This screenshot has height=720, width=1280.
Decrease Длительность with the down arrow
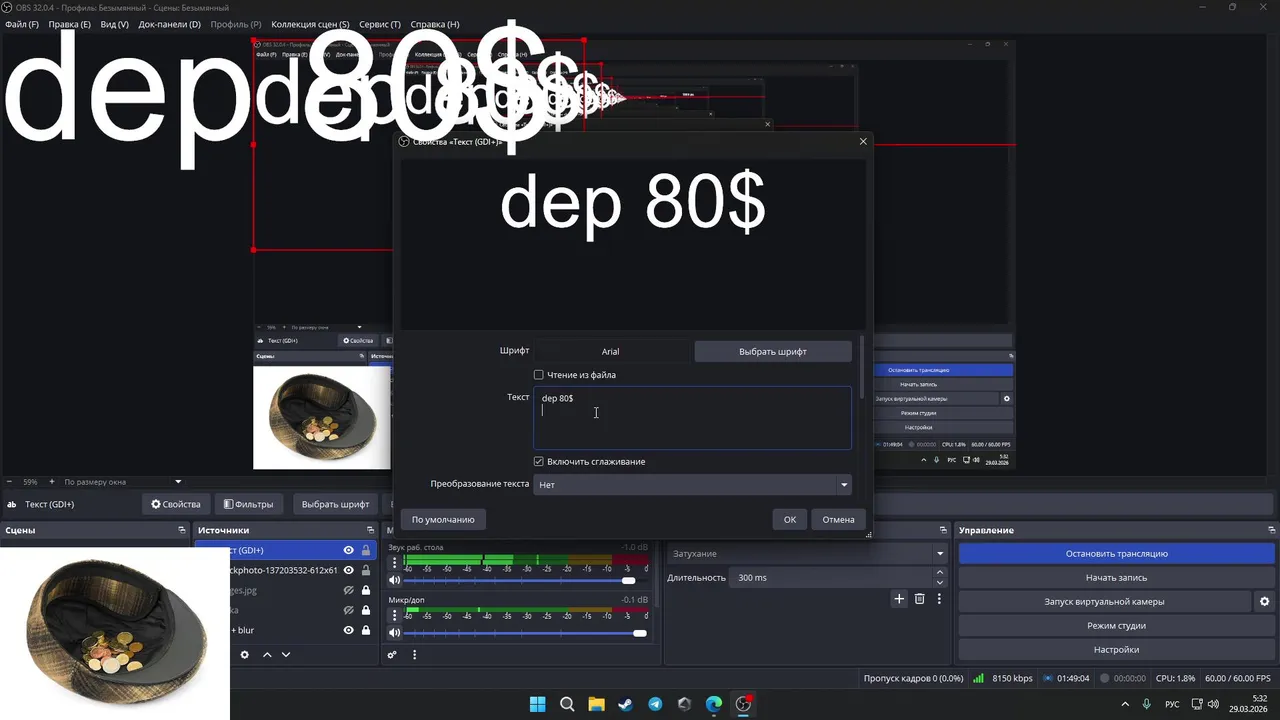tap(939, 583)
